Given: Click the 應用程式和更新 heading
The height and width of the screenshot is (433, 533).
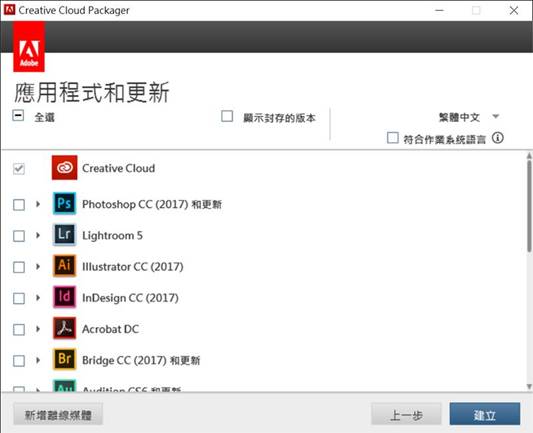Looking at the screenshot, I should tap(92, 92).
